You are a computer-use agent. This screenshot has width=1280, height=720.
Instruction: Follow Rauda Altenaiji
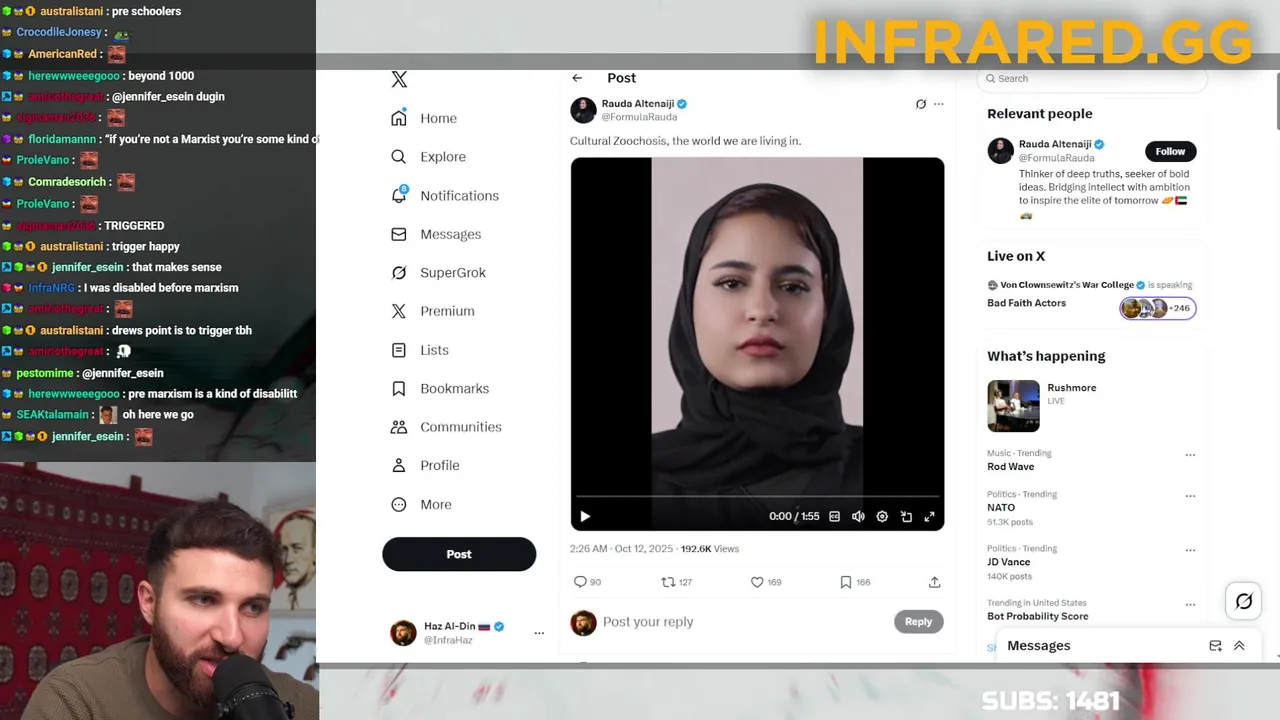coord(1170,151)
